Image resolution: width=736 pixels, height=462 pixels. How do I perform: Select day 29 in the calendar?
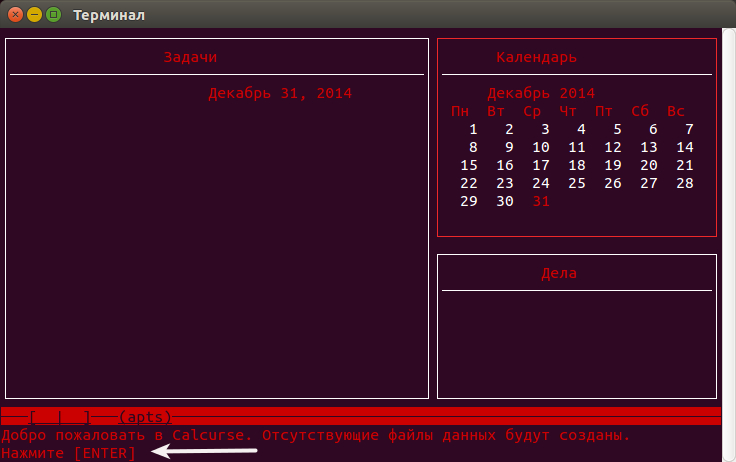pos(469,201)
